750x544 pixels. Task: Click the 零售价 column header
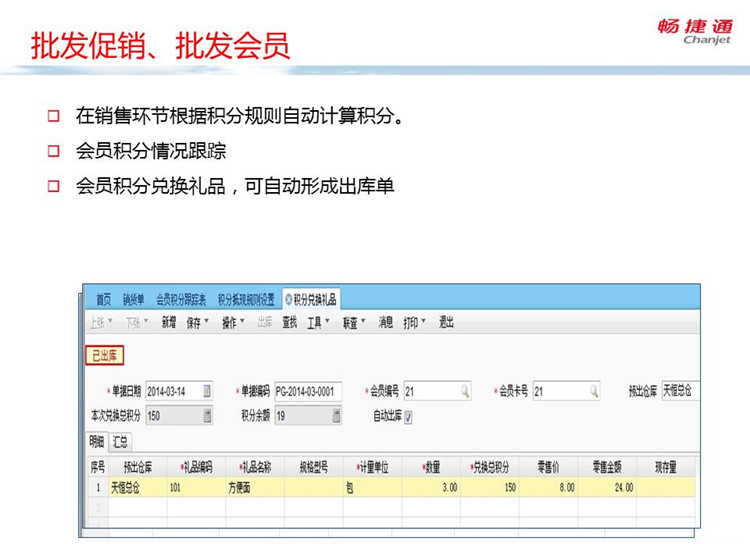tap(549, 467)
